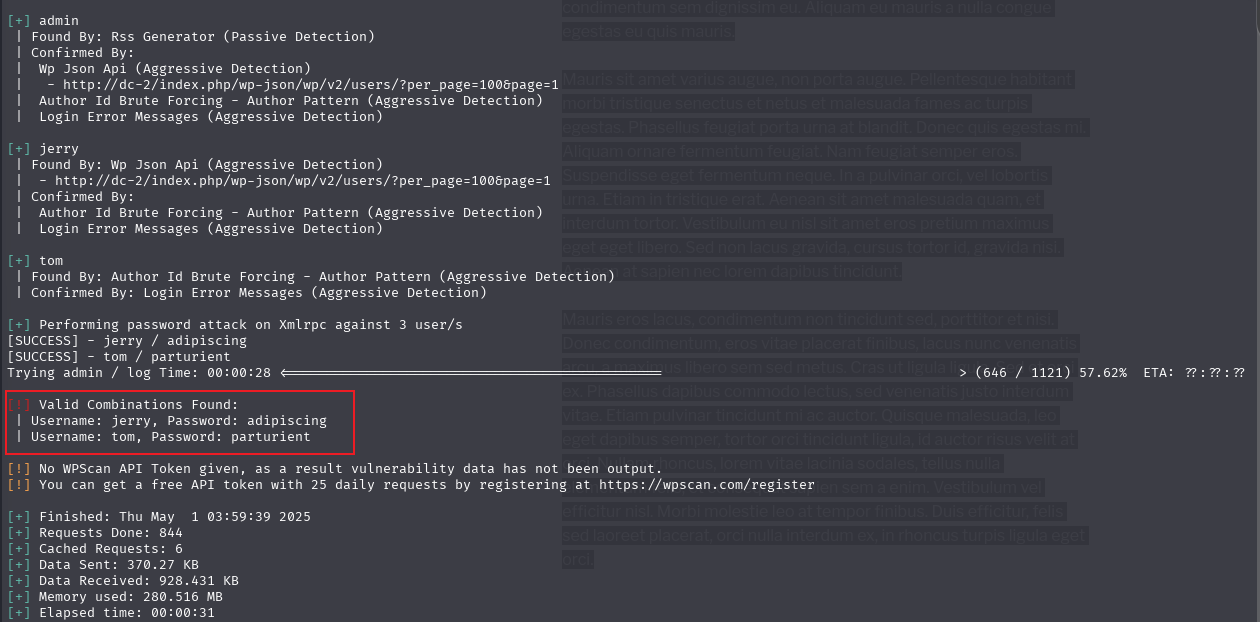This screenshot has width=1260, height=622.
Task: Click jerry's "Login Error Messages" line
Action: coord(211,229)
